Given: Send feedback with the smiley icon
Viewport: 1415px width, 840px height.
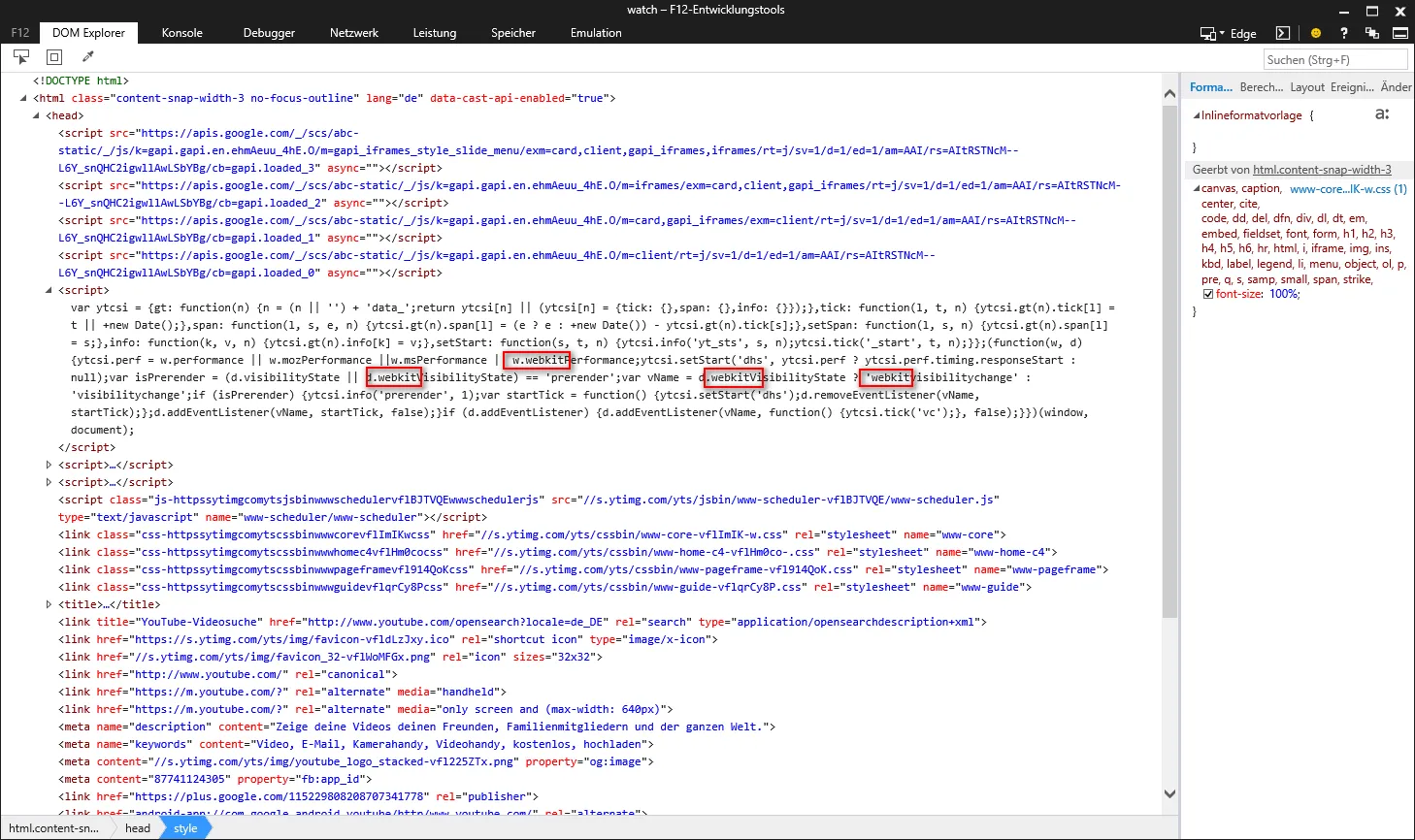Looking at the screenshot, I should [x=1316, y=33].
